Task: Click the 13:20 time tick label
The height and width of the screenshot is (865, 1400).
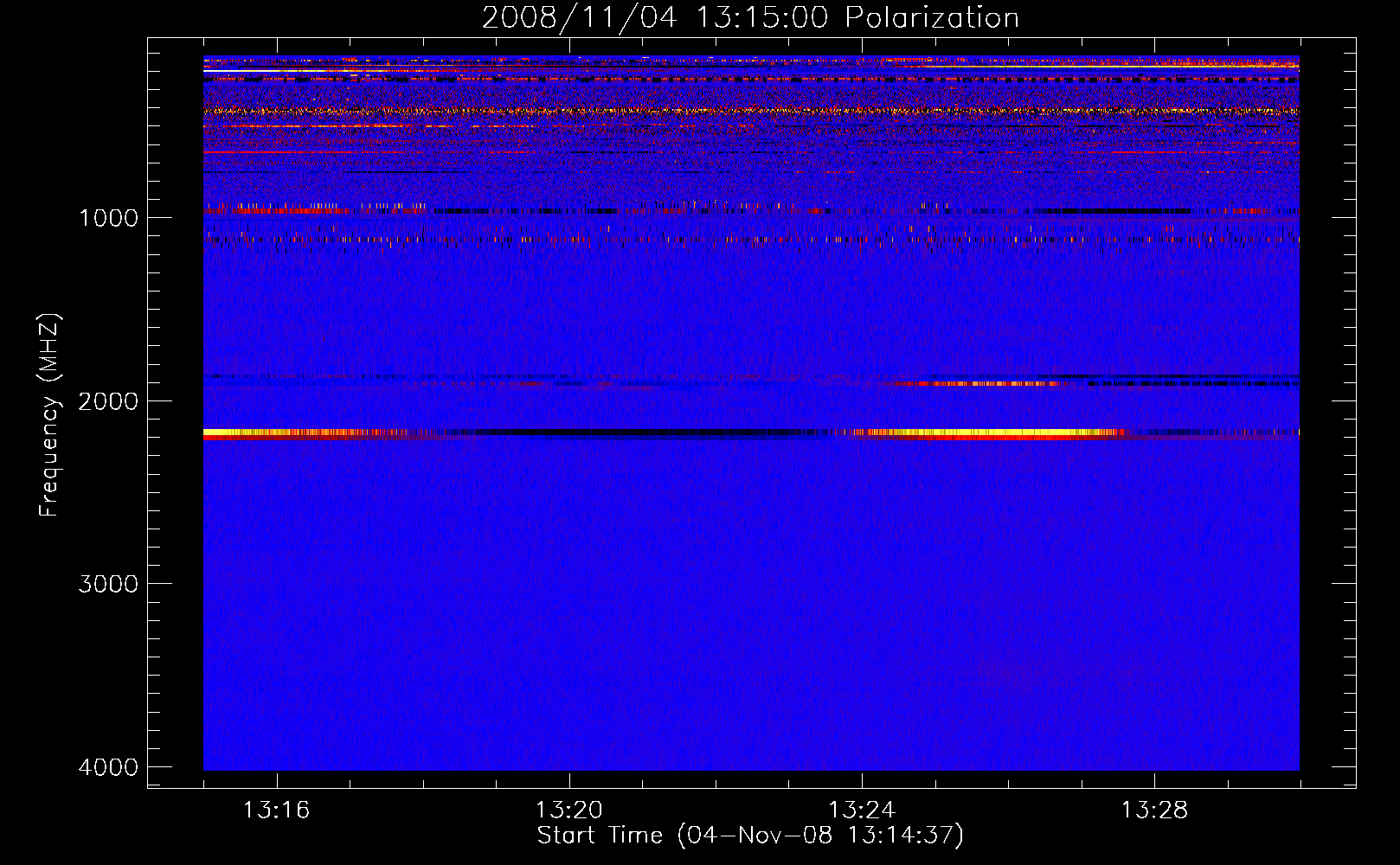Action: pyautogui.click(x=568, y=811)
